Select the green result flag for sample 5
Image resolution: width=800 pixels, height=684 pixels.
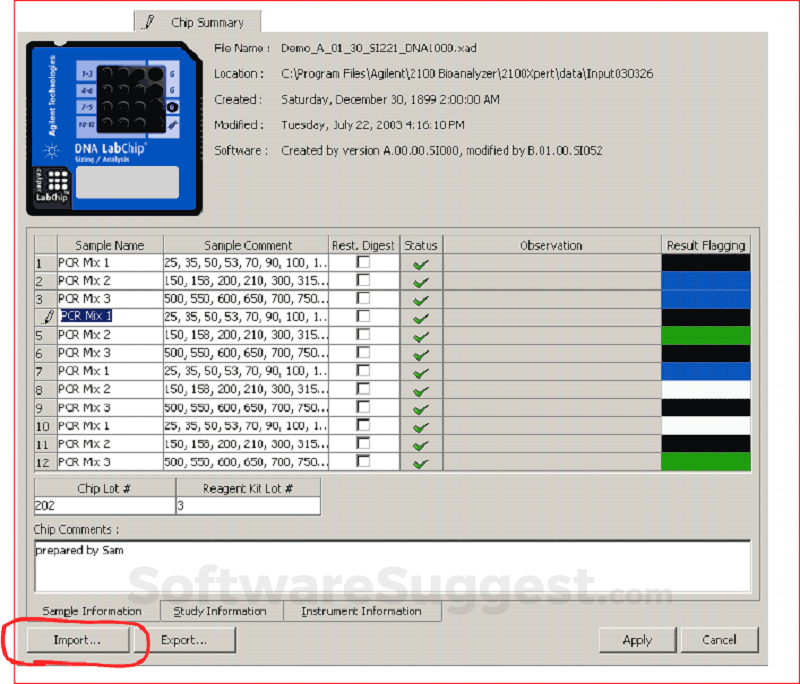pyautogui.click(x=706, y=335)
